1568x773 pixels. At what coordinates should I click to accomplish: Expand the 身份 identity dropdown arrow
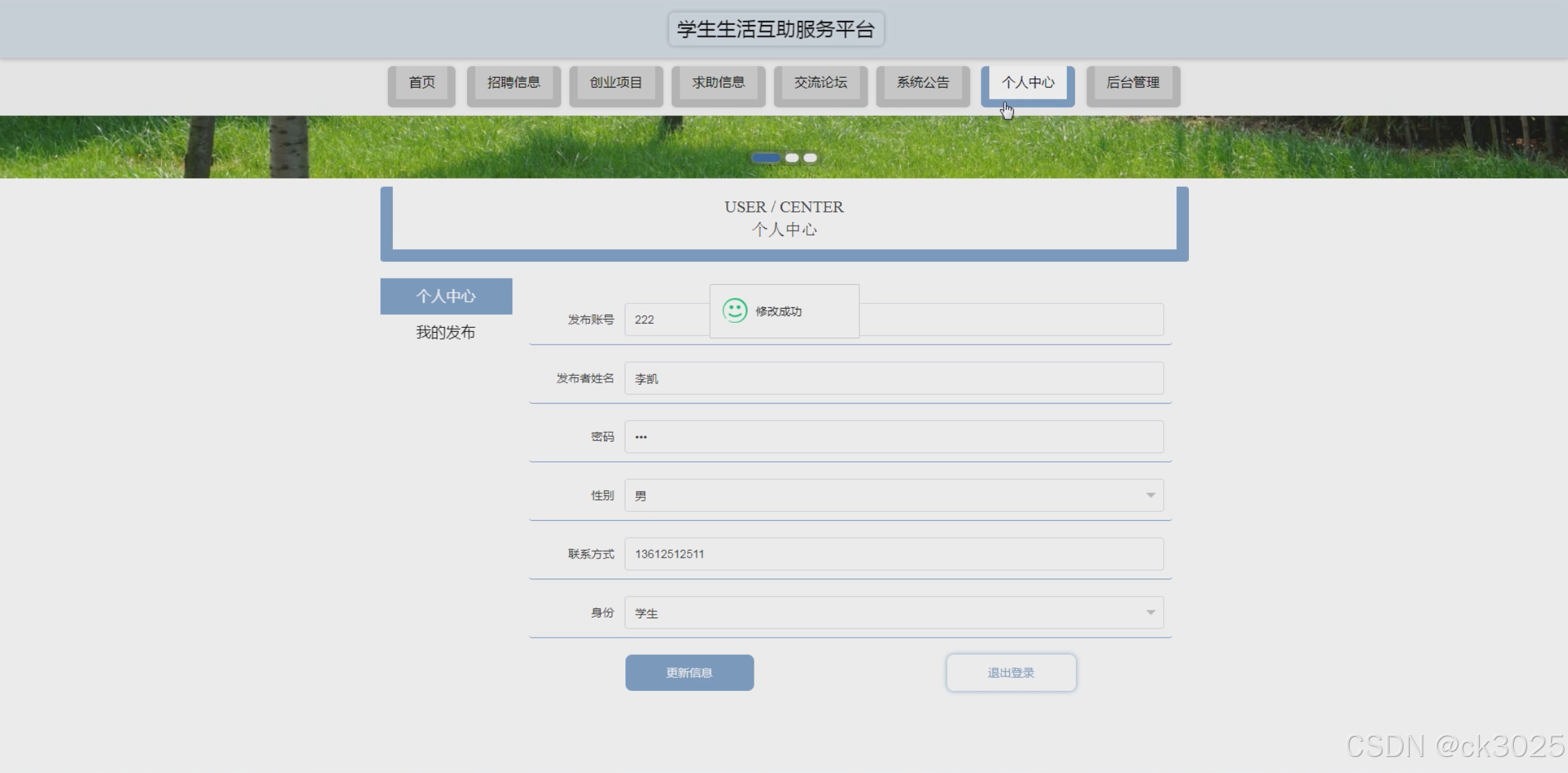(1150, 613)
